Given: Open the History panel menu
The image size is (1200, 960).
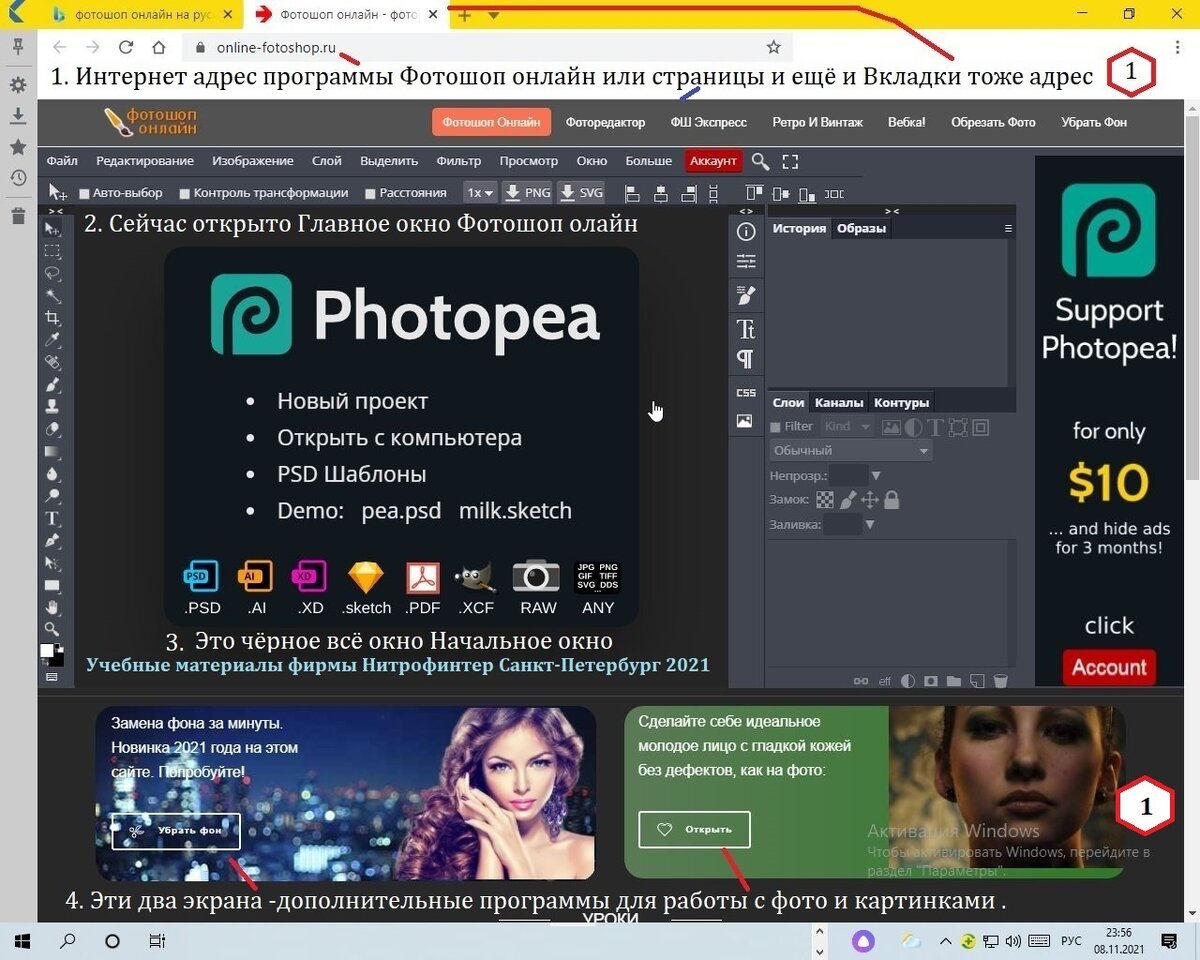Looking at the screenshot, I should (x=1008, y=228).
